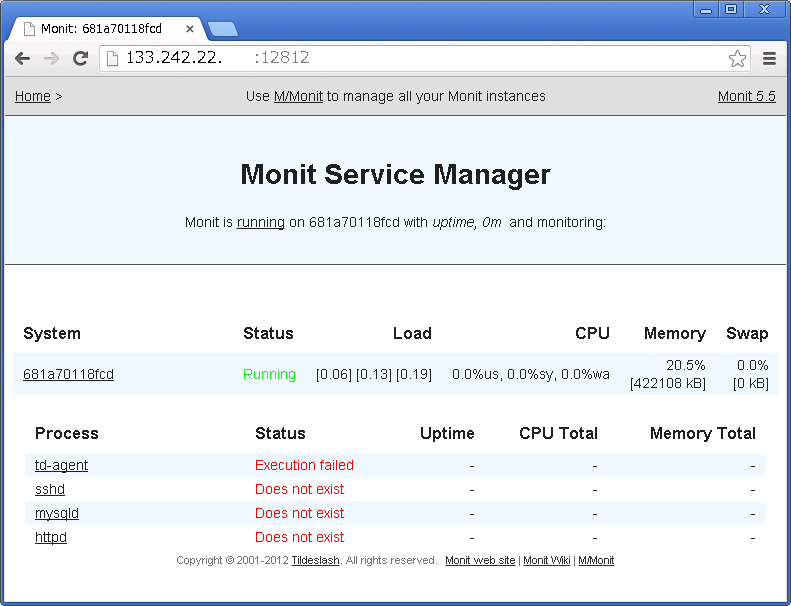Open the Monit Wiki footer link
The image size is (791, 606).
[546, 561]
